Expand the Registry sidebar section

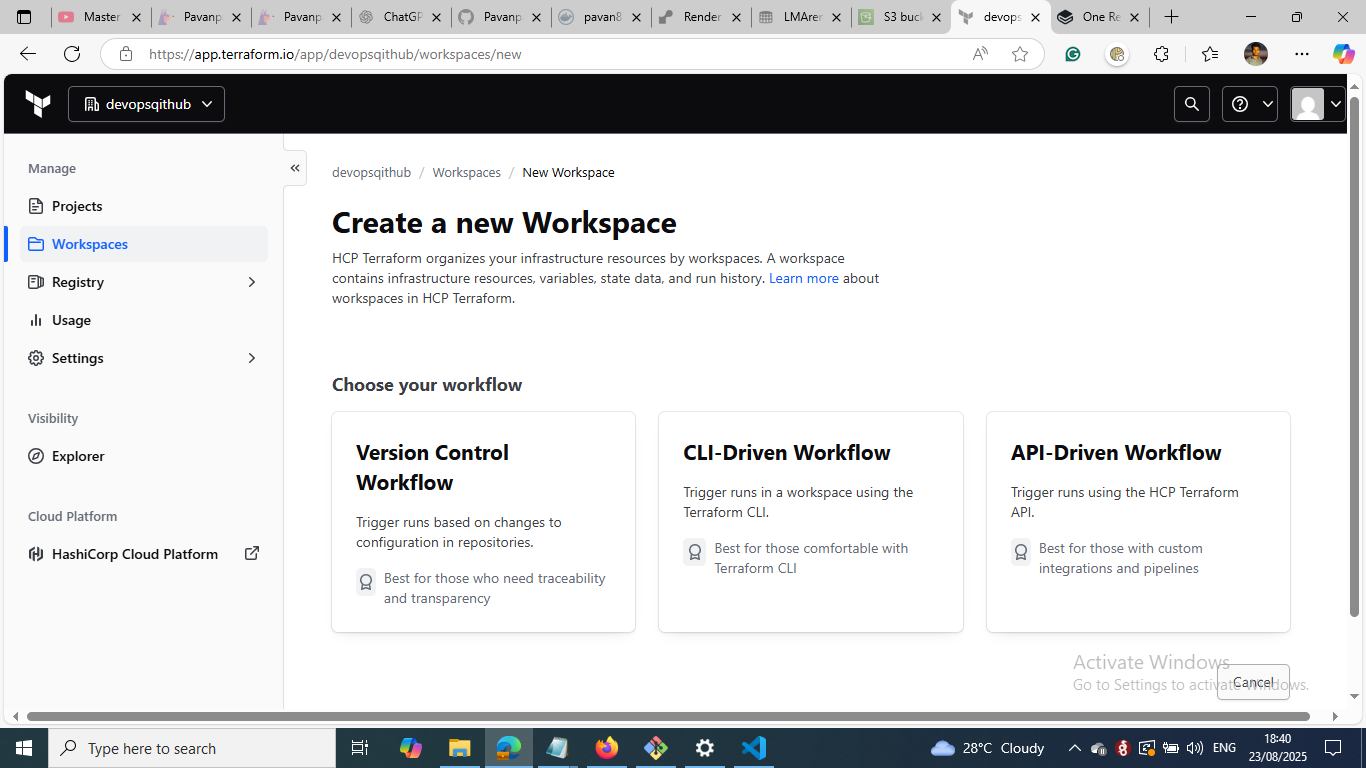[251, 282]
